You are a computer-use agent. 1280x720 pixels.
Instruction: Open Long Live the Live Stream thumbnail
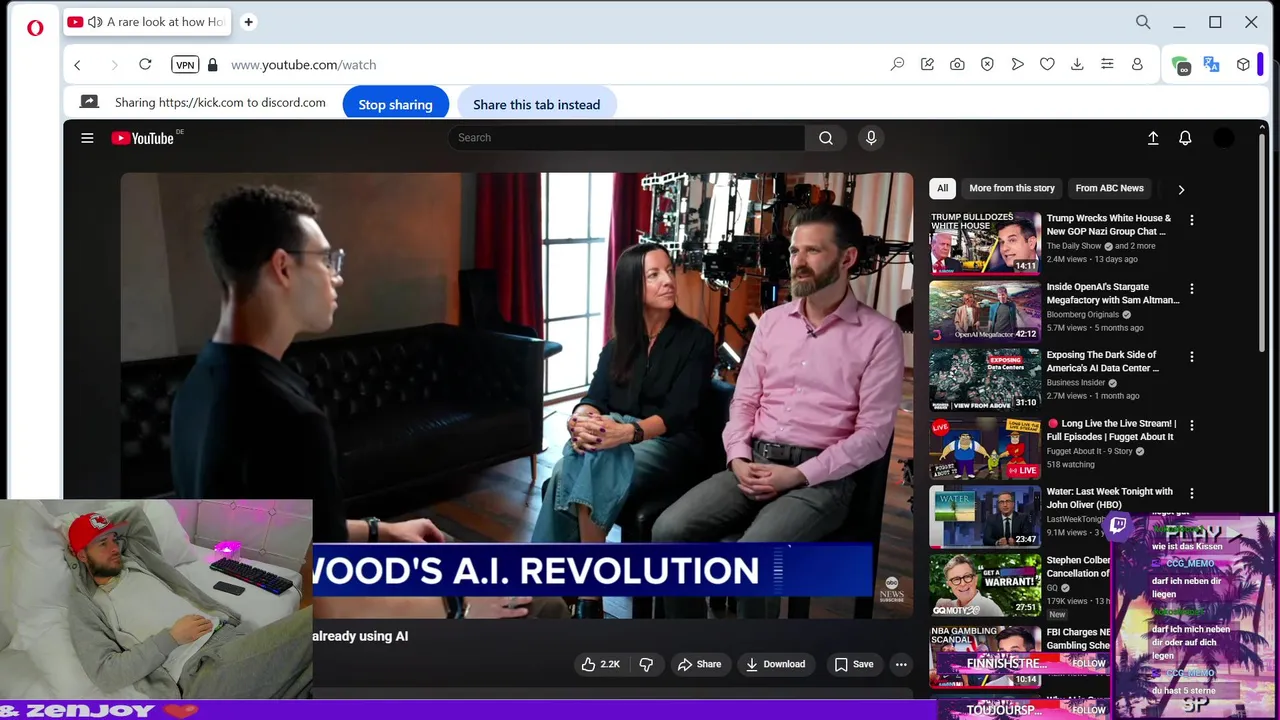(x=985, y=448)
